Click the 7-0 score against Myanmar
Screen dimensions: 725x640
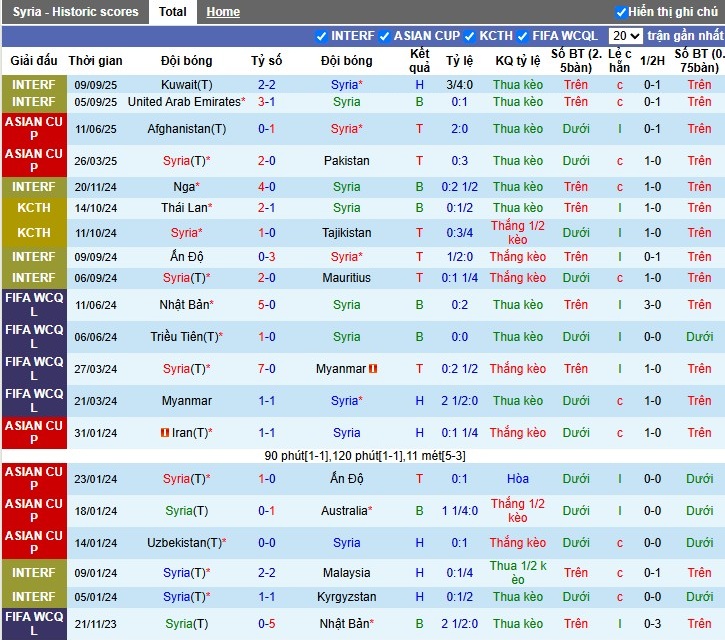point(266,369)
